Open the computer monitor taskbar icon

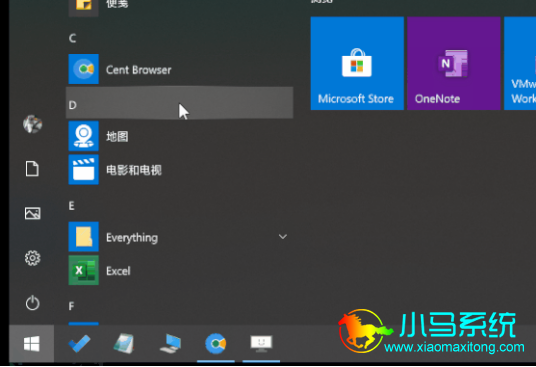(170, 343)
